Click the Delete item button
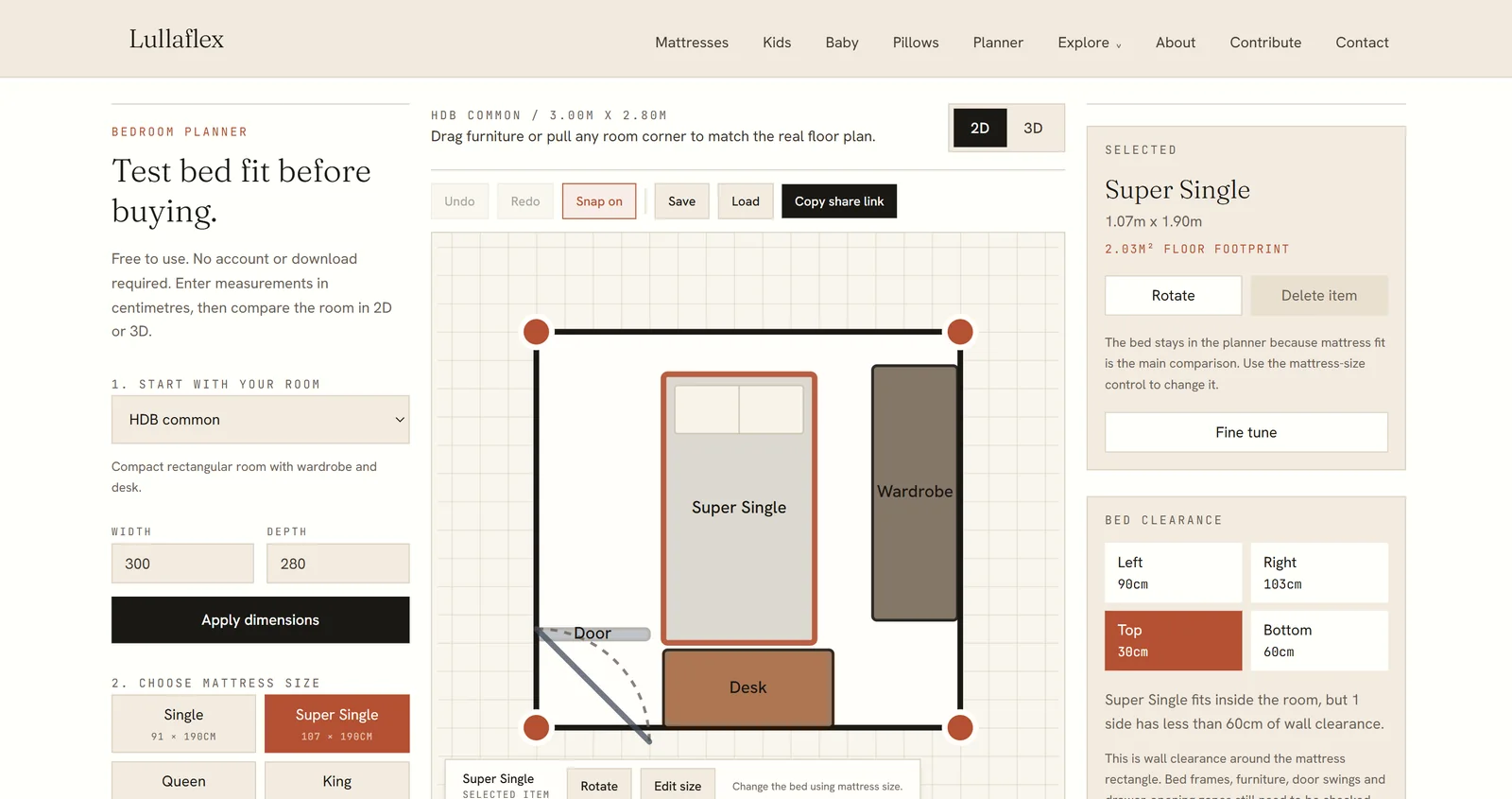 (x=1319, y=296)
